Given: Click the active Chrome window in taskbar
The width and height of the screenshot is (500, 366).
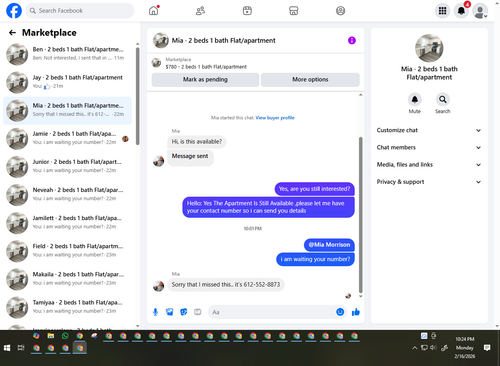Looking at the screenshot, I should coord(80,348).
